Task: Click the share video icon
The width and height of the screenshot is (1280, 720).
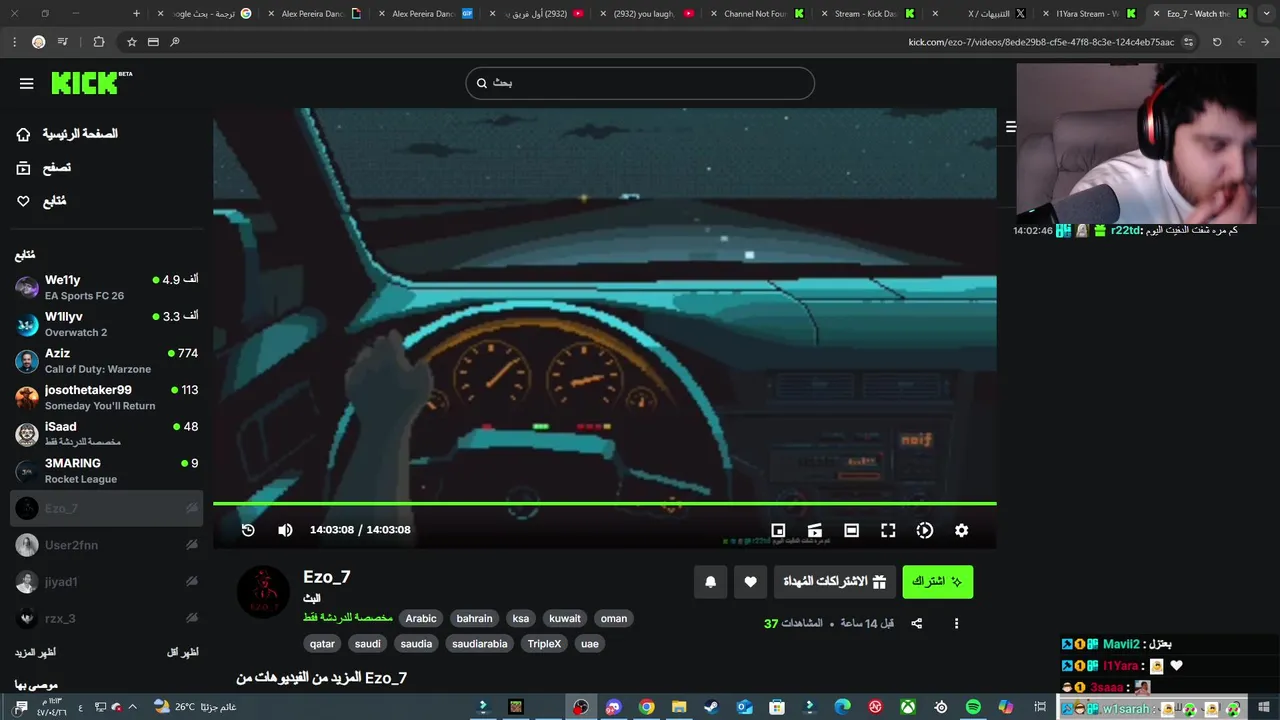Action: point(916,623)
